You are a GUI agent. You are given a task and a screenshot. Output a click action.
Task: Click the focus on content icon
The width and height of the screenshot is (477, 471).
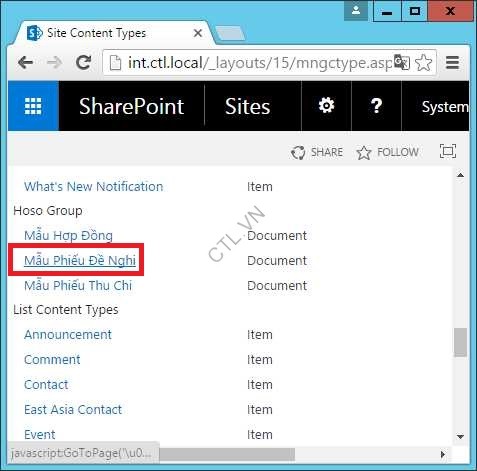pyautogui.click(x=448, y=151)
